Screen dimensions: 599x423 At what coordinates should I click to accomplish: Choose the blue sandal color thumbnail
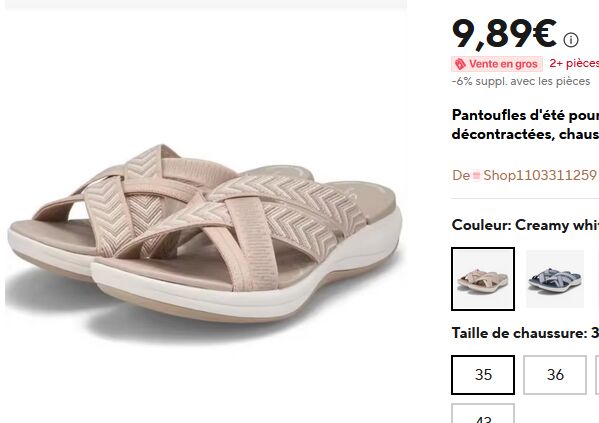555,279
